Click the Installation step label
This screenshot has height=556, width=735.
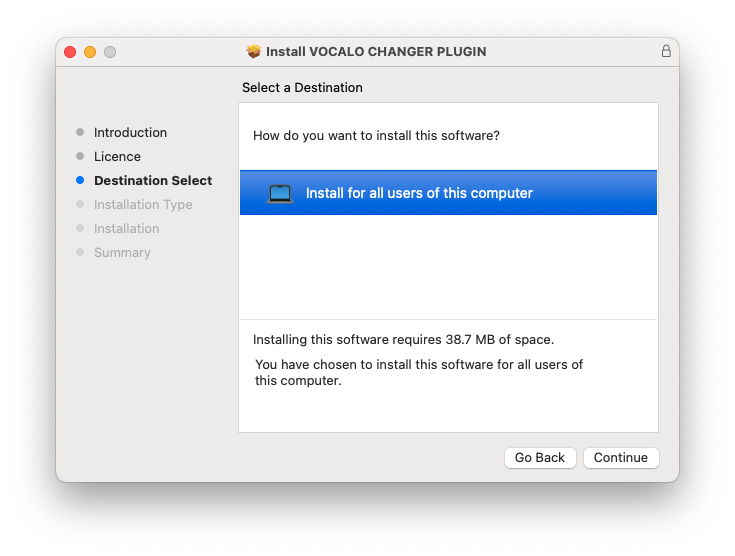click(x=126, y=228)
